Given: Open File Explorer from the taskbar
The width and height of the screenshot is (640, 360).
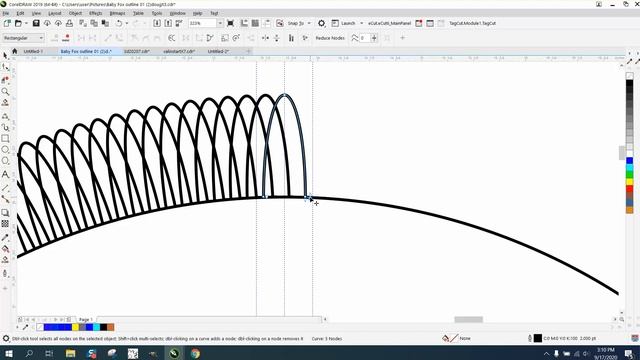Looking at the screenshot, I should [70, 353].
